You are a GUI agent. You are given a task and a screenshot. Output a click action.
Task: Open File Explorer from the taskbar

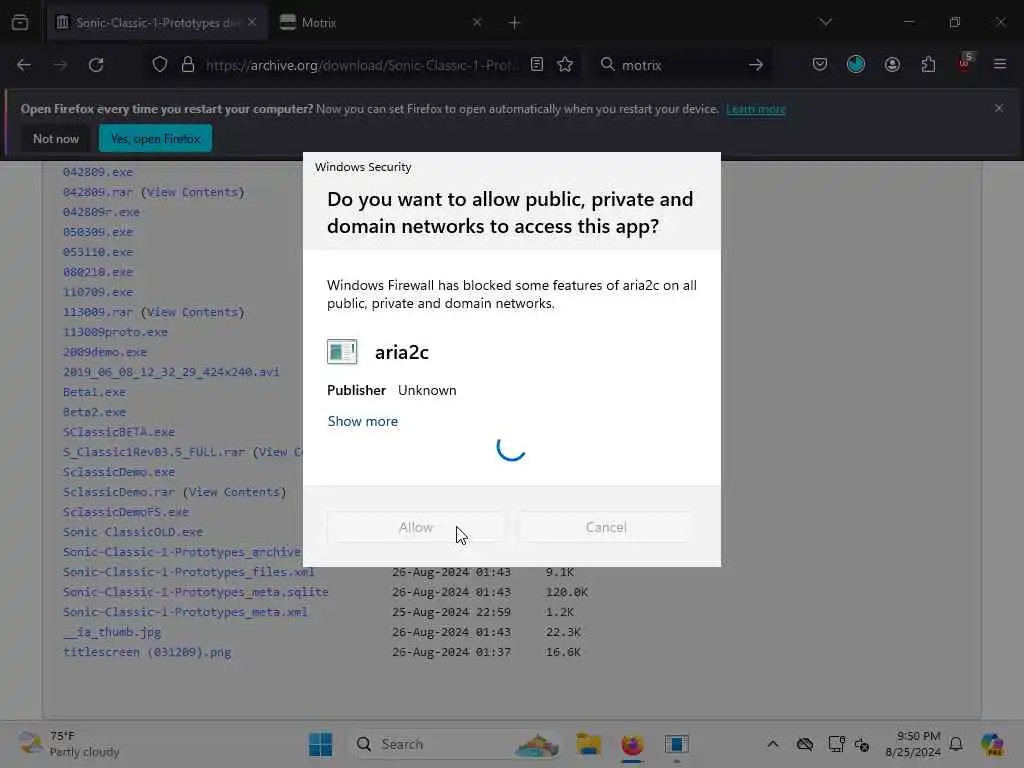pyautogui.click(x=588, y=744)
